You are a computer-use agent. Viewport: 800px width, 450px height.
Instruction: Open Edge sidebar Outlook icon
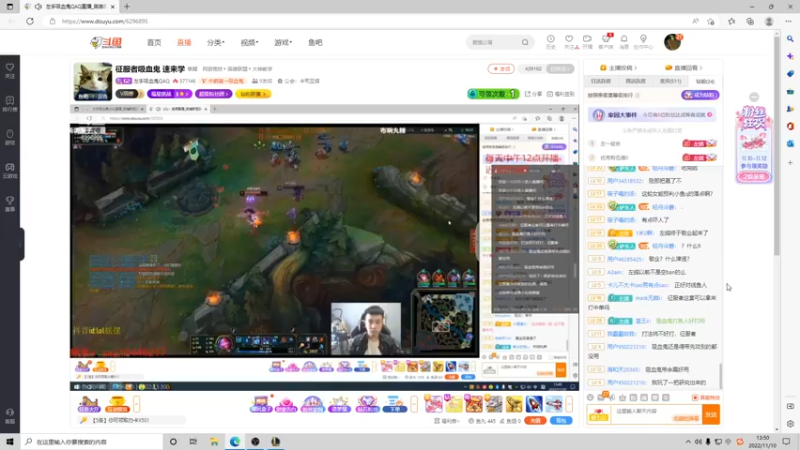790,144
